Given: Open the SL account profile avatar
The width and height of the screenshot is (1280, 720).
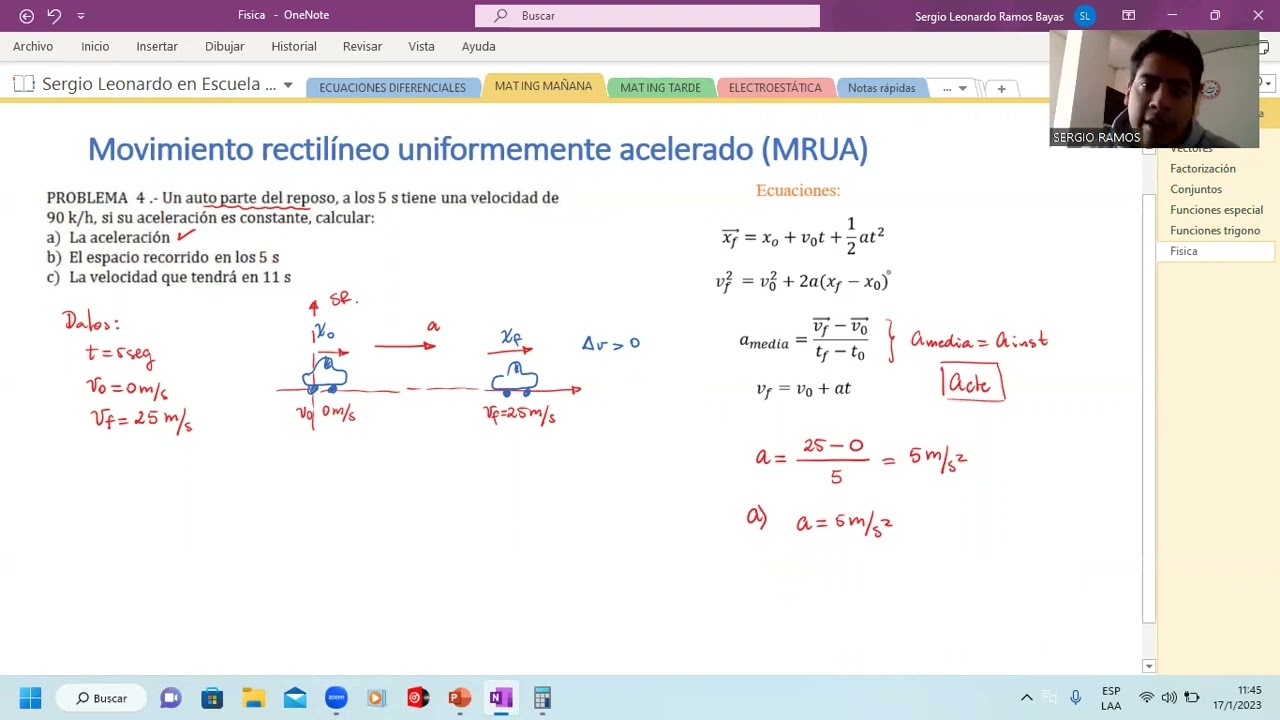Looking at the screenshot, I should pyautogui.click(x=1084, y=16).
